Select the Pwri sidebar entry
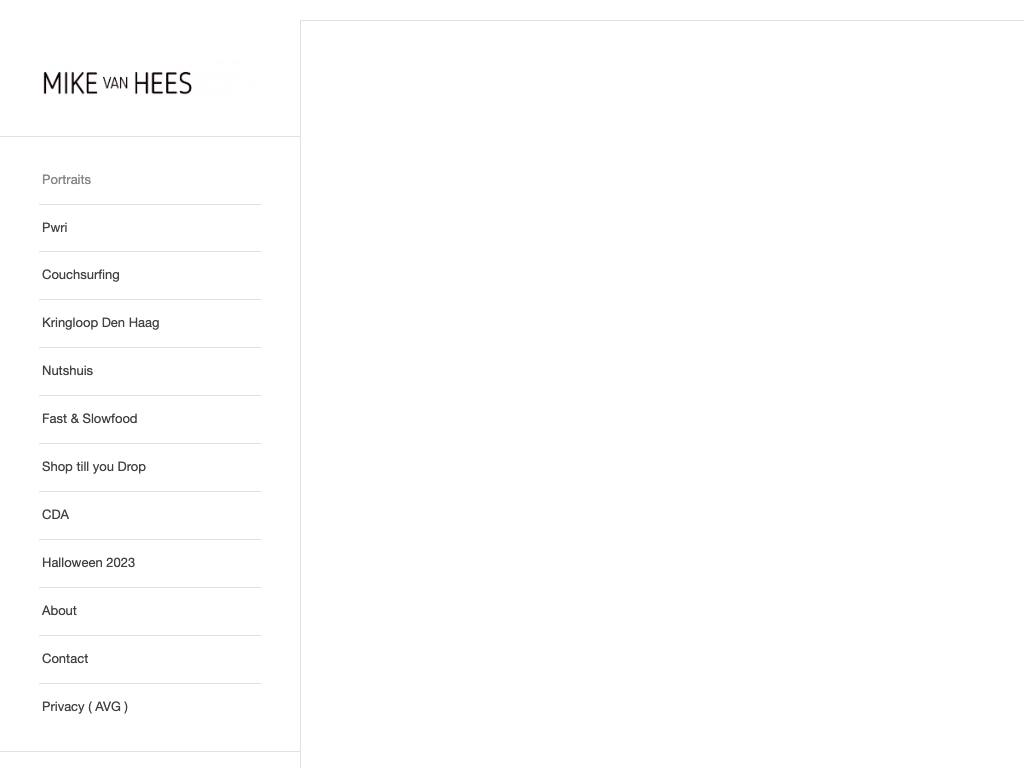The image size is (1024, 768). point(55,228)
